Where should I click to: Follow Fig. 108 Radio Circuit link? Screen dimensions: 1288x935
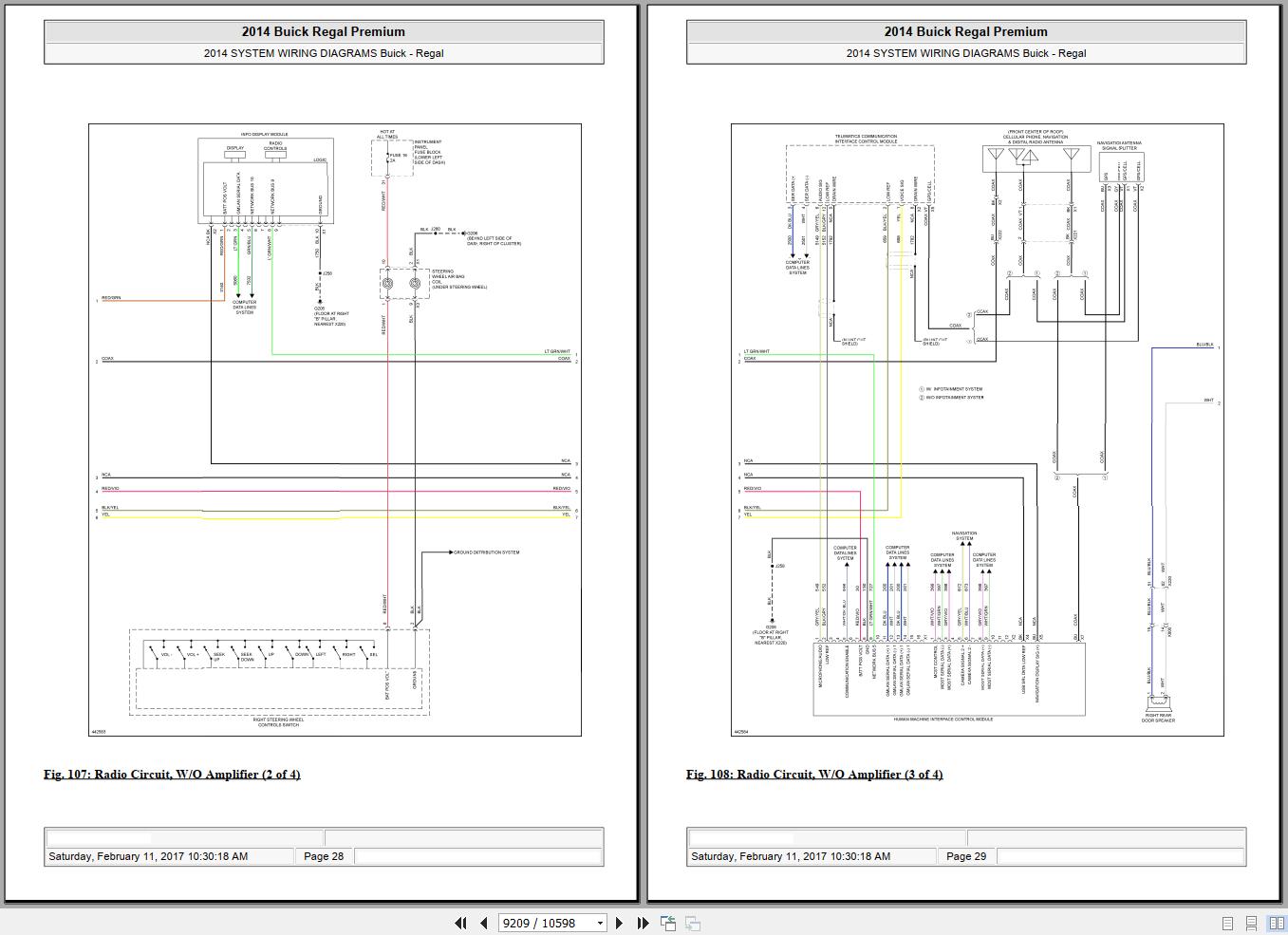coord(813,775)
